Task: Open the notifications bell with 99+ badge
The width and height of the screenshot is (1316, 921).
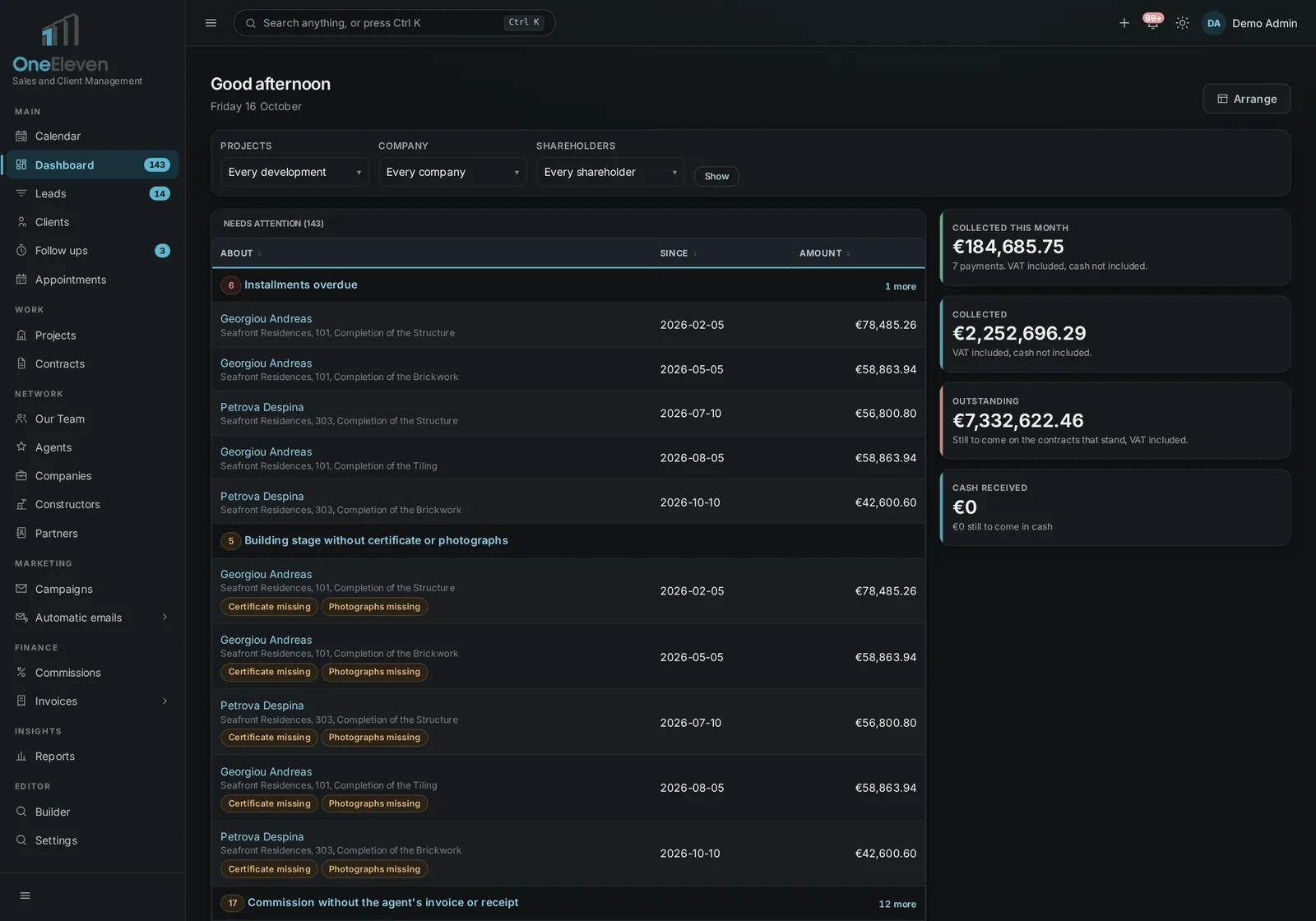Action: point(1152,22)
